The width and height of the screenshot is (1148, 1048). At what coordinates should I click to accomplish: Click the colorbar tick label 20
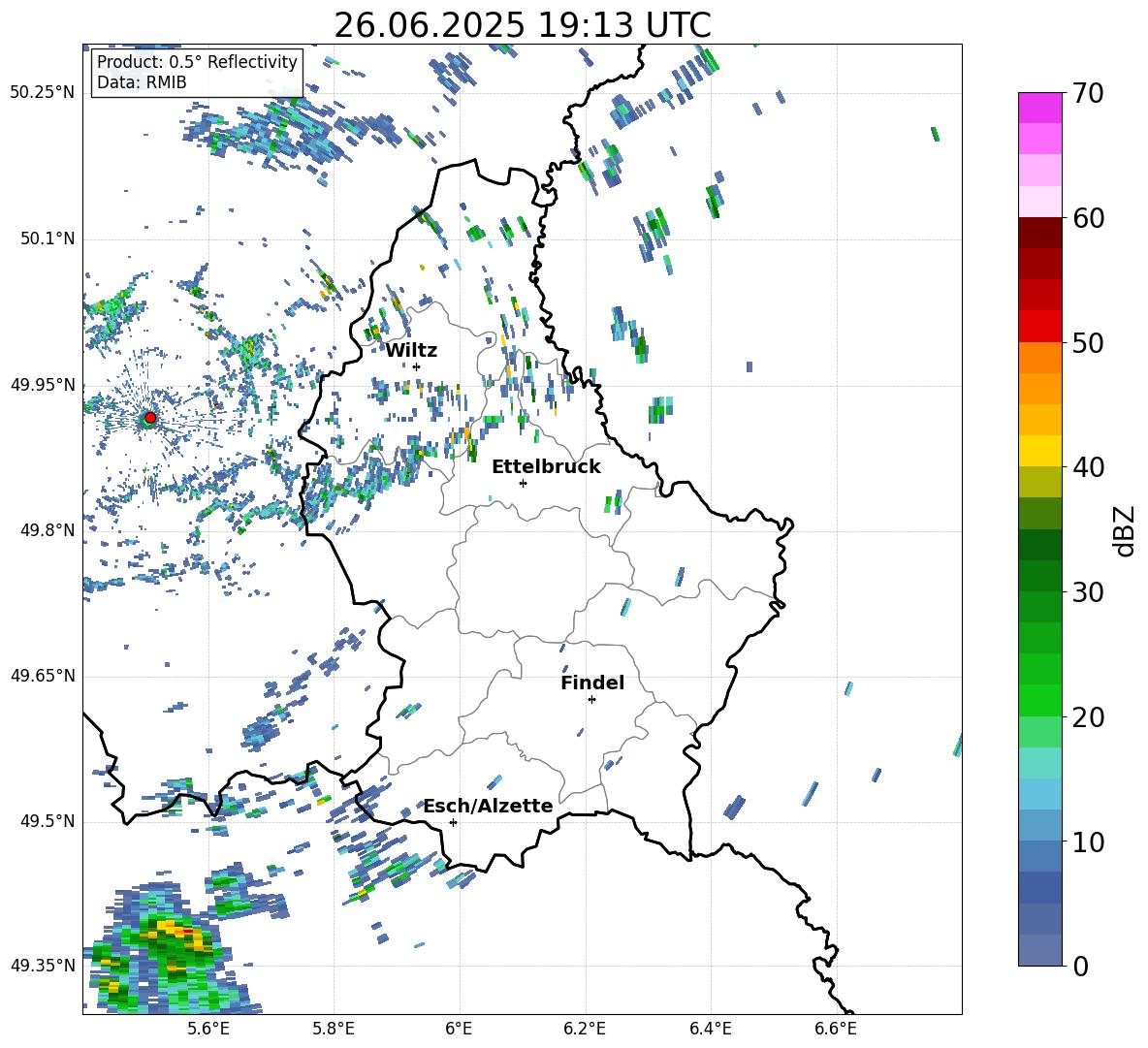click(x=1089, y=717)
